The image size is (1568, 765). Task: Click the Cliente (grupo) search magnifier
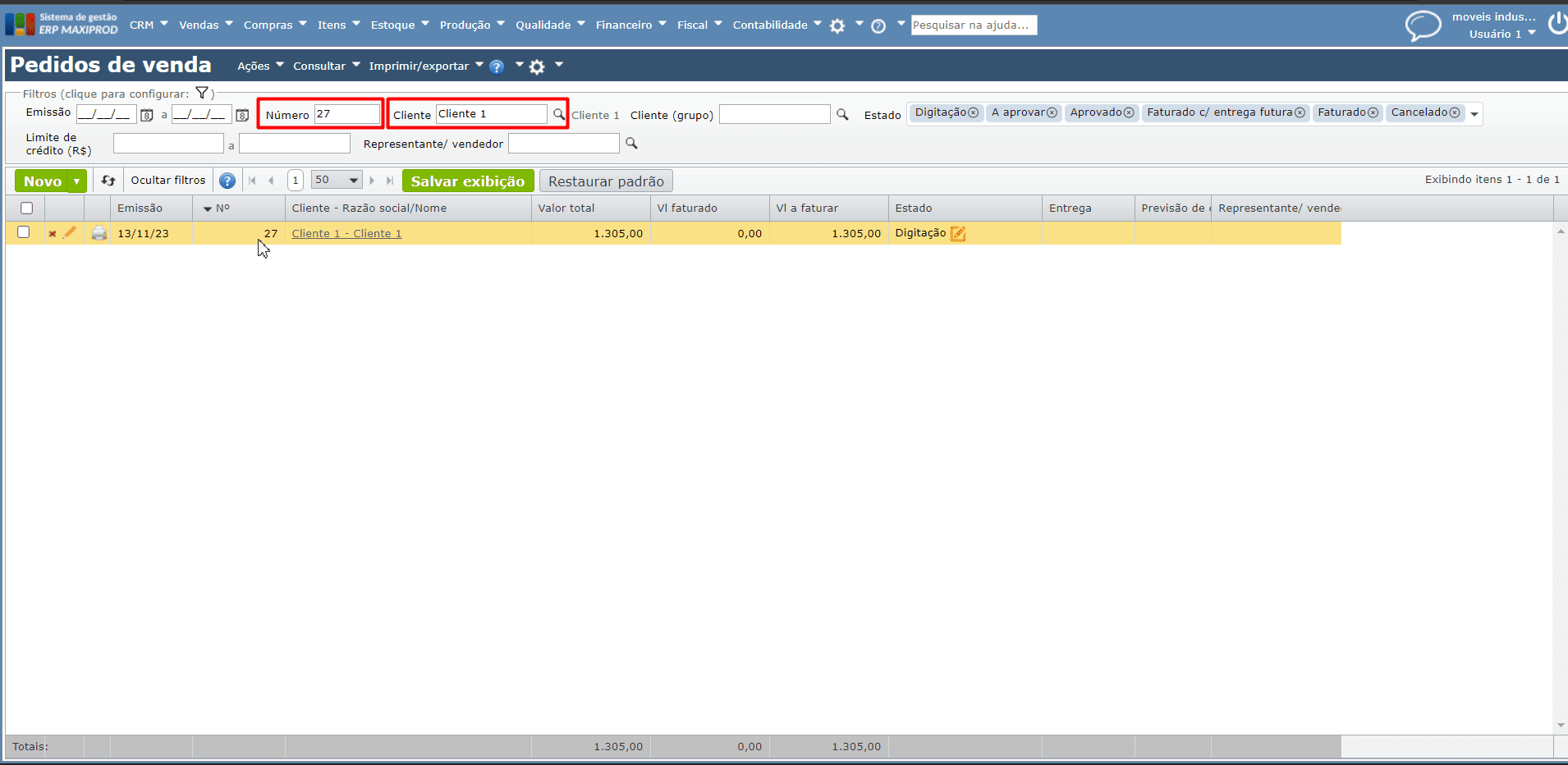[x=842, y=115]
